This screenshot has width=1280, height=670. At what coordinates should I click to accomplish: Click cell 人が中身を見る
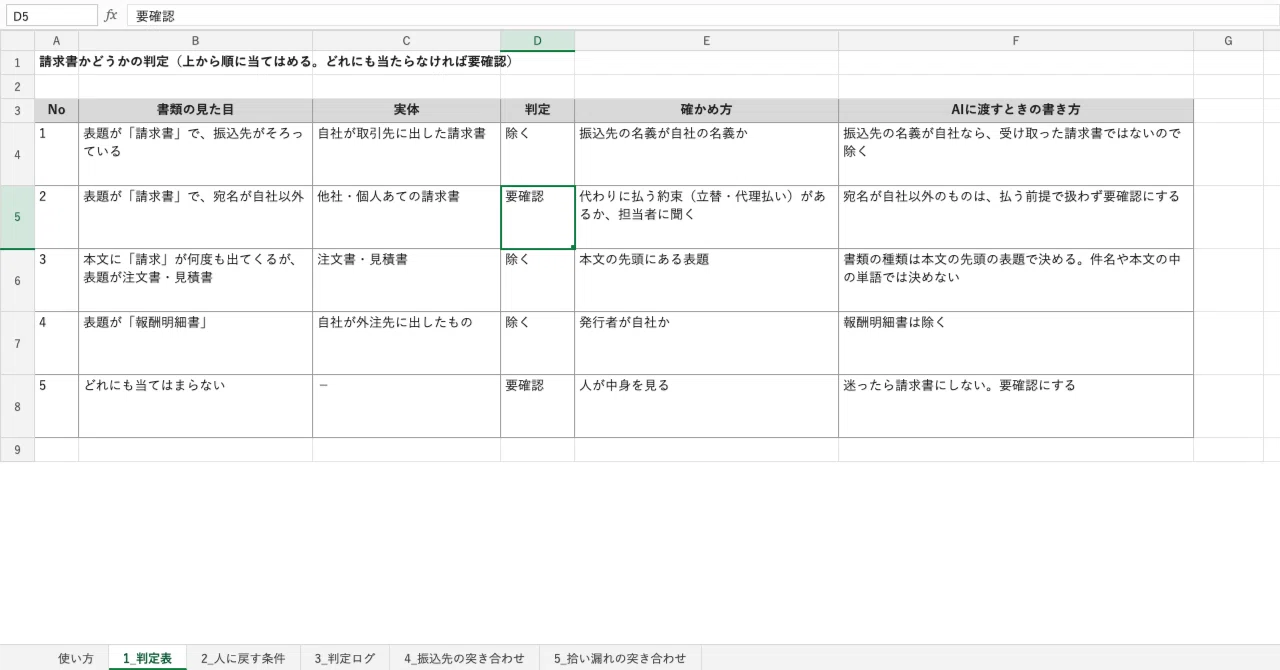[x=706, y=406]
